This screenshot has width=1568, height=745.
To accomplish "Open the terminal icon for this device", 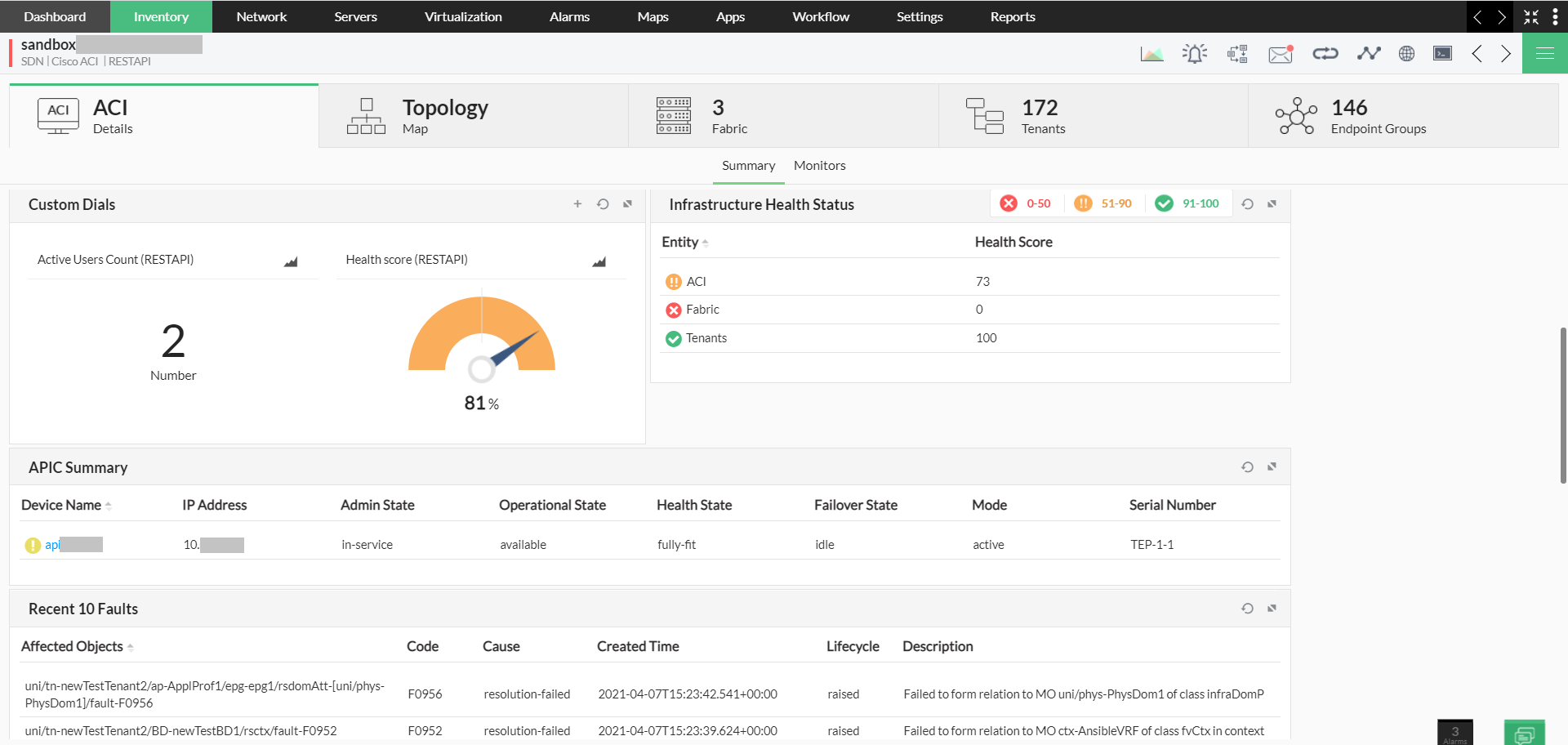I will pos(1442,53).
